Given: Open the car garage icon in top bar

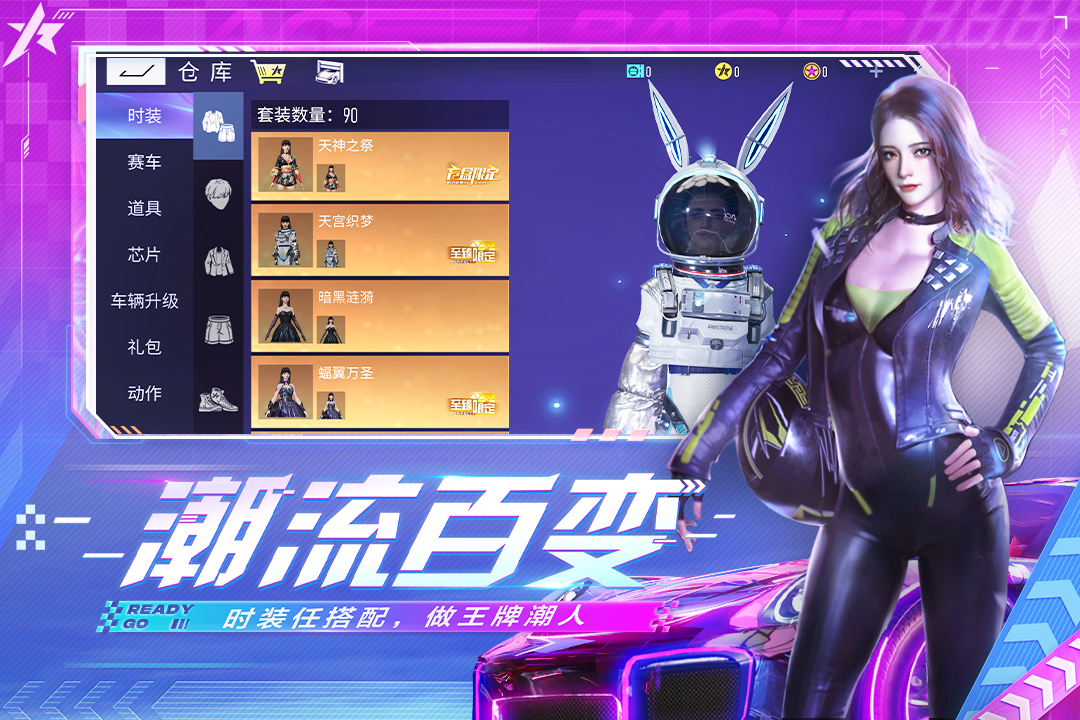Looking at the screenshot, I should pos(329,72).
